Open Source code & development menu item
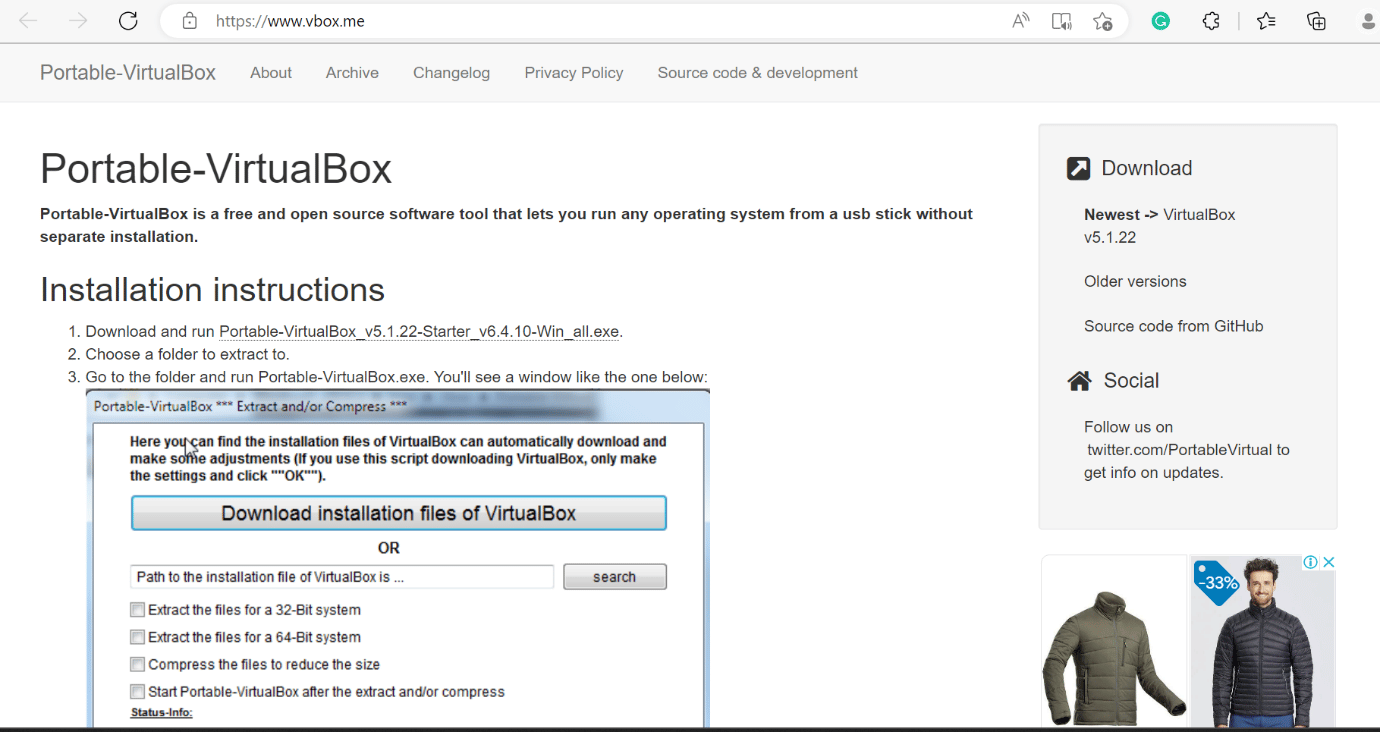The image size is (1380, 732). pos(757,73)
